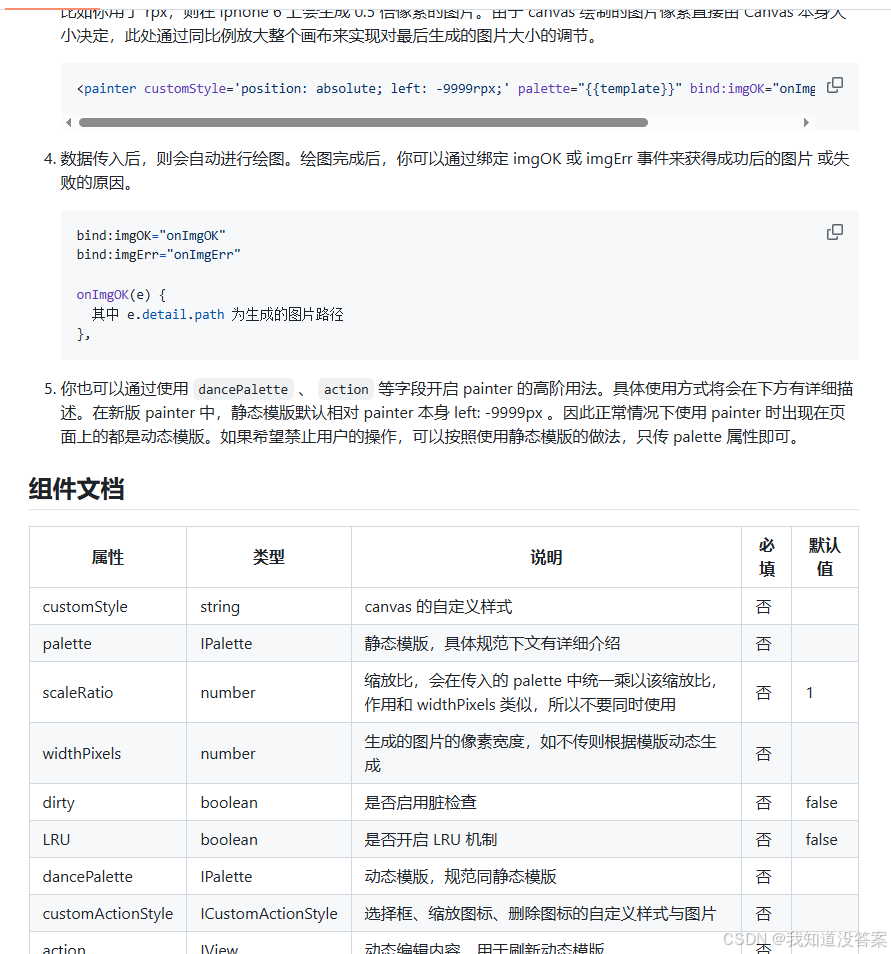
Task: Click the IPalette type in palette row
Action: click(x=269, y=644)
